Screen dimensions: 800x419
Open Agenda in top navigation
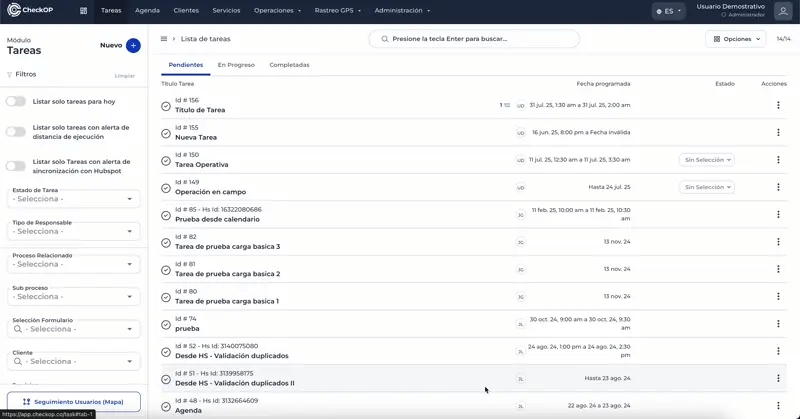coord(147,11)
